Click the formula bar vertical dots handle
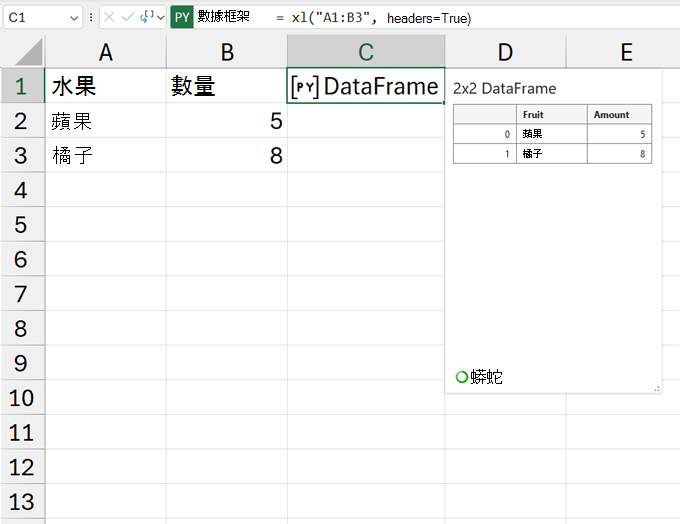680x524 pixels. (x=91, y=17)
